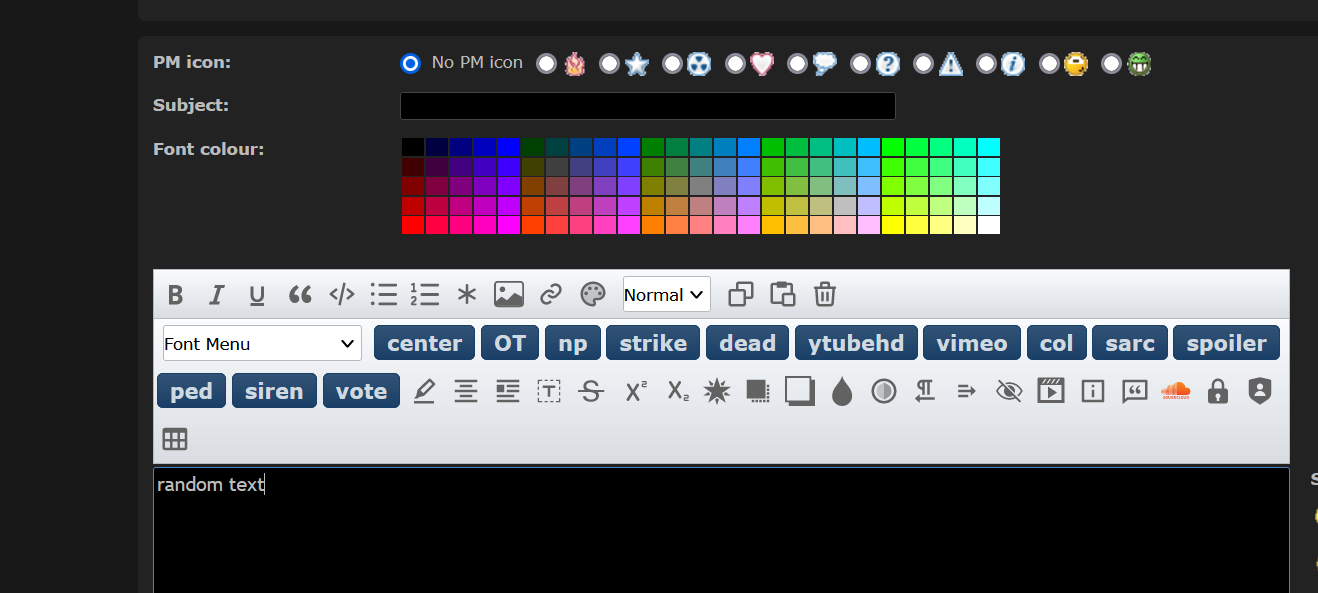Click the crossed-out eye hide icon
Viewport: 1318px width, 593px height.
pyautogui.click(x=1009, y=391)
